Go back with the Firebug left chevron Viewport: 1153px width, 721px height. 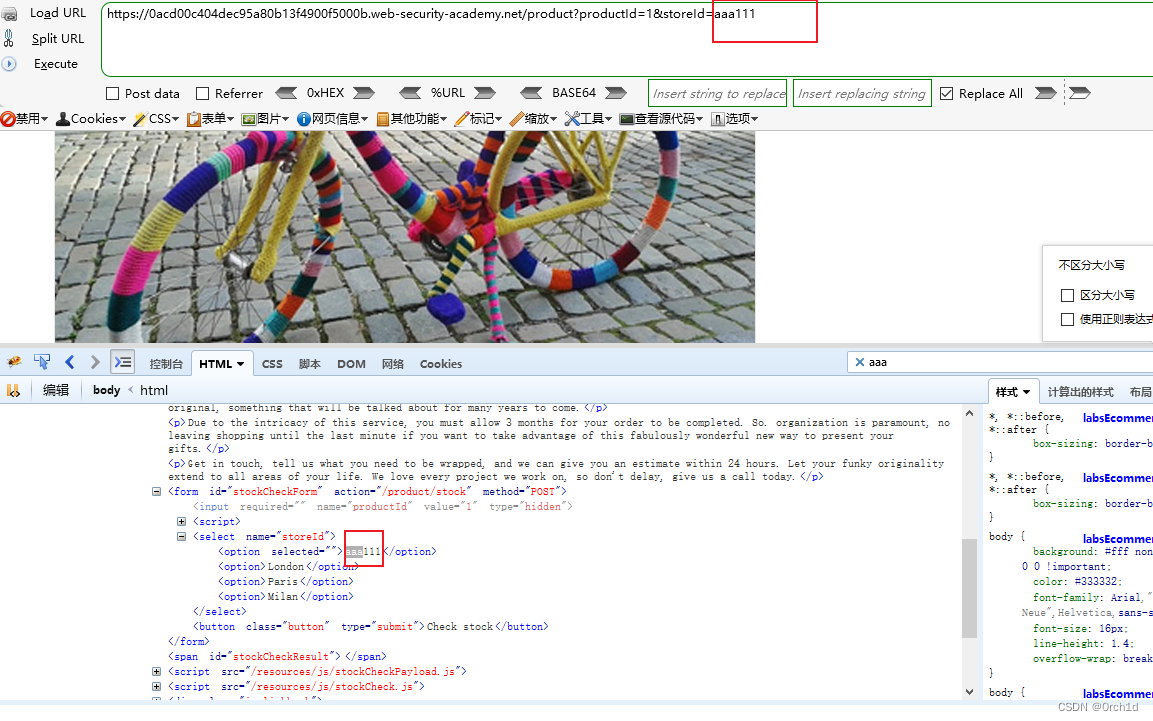[x=70, y=362]
